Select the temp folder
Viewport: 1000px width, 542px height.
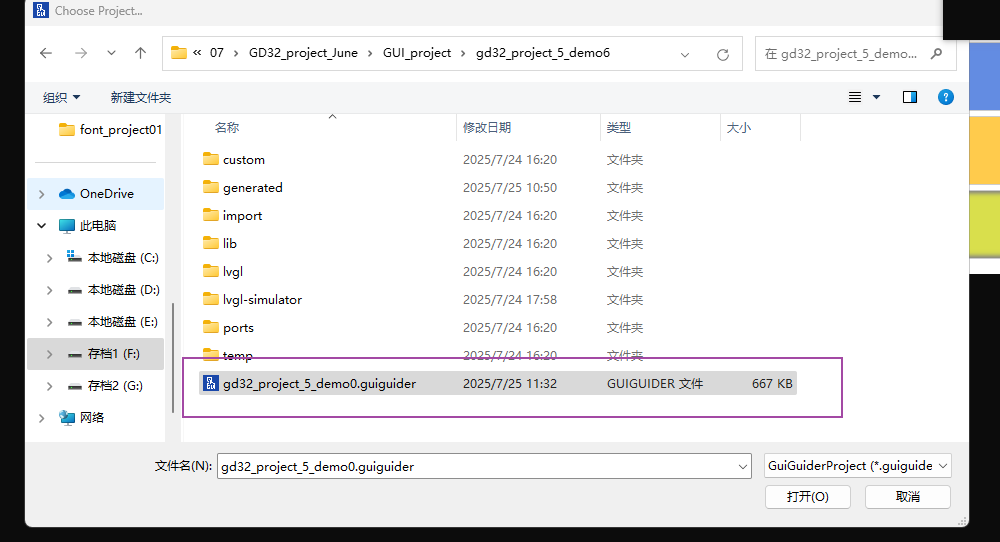[227, 355]
